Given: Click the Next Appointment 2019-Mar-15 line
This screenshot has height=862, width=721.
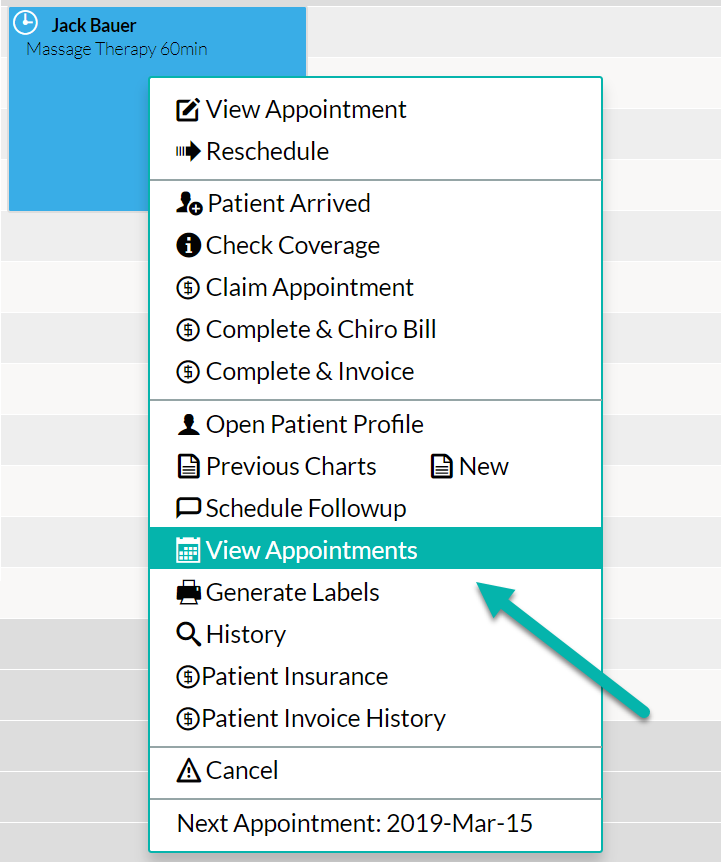Looking at the screenshot, I should point(355,824).
